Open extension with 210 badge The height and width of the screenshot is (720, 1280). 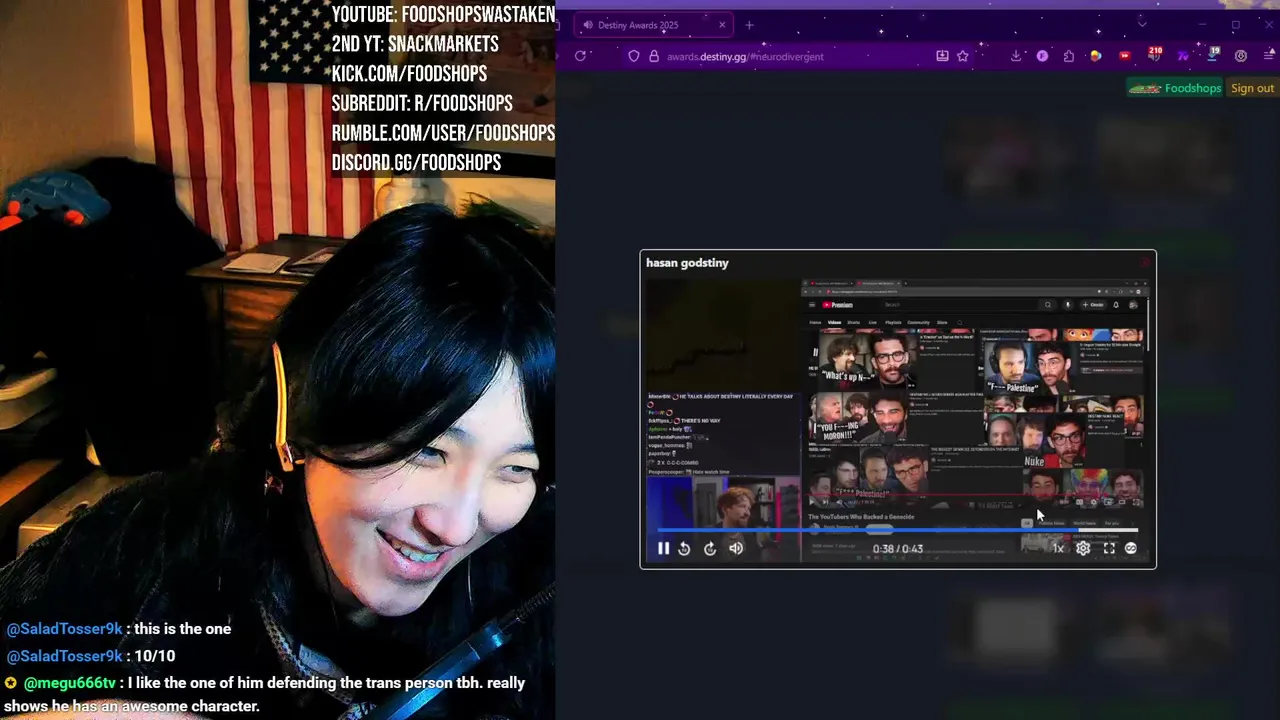click(x=1153, y=54)
